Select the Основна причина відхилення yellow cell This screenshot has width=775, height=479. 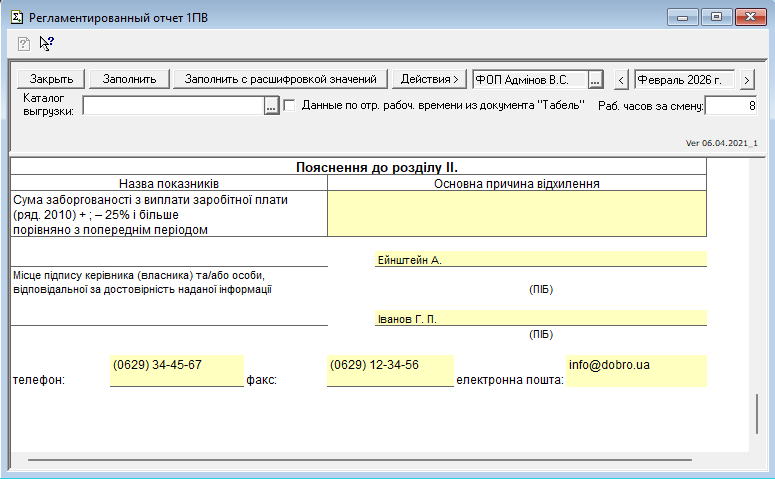tap(517, 214)
